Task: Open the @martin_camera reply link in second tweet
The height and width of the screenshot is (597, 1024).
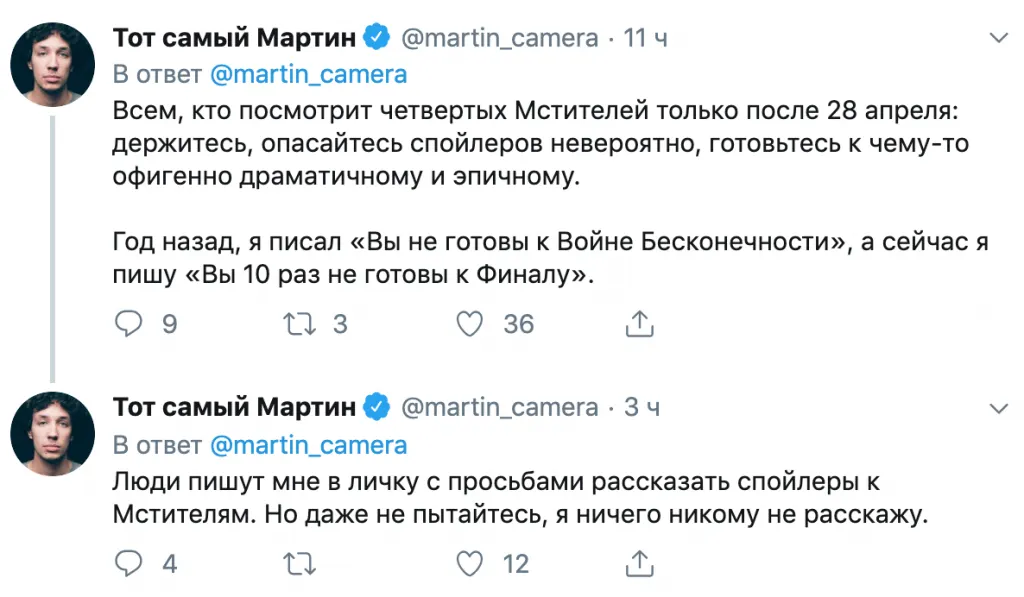Action: click(x=309, y=443)
